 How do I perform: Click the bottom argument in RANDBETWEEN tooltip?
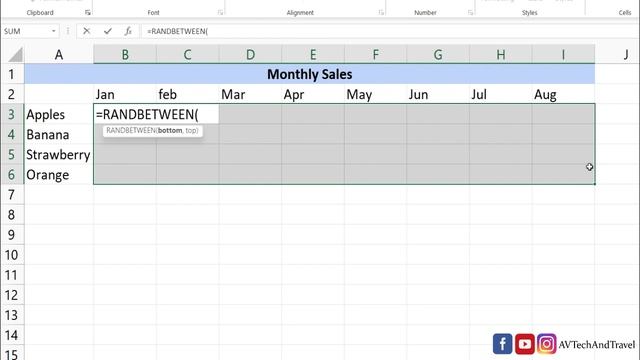[170, 131]
